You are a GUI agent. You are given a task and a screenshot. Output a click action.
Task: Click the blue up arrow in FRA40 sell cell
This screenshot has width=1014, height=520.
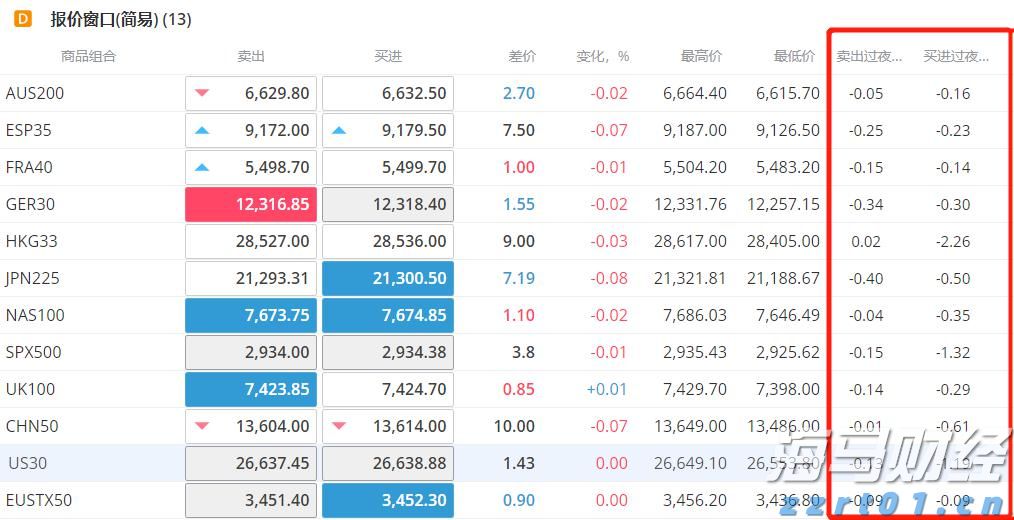(202, 167)
